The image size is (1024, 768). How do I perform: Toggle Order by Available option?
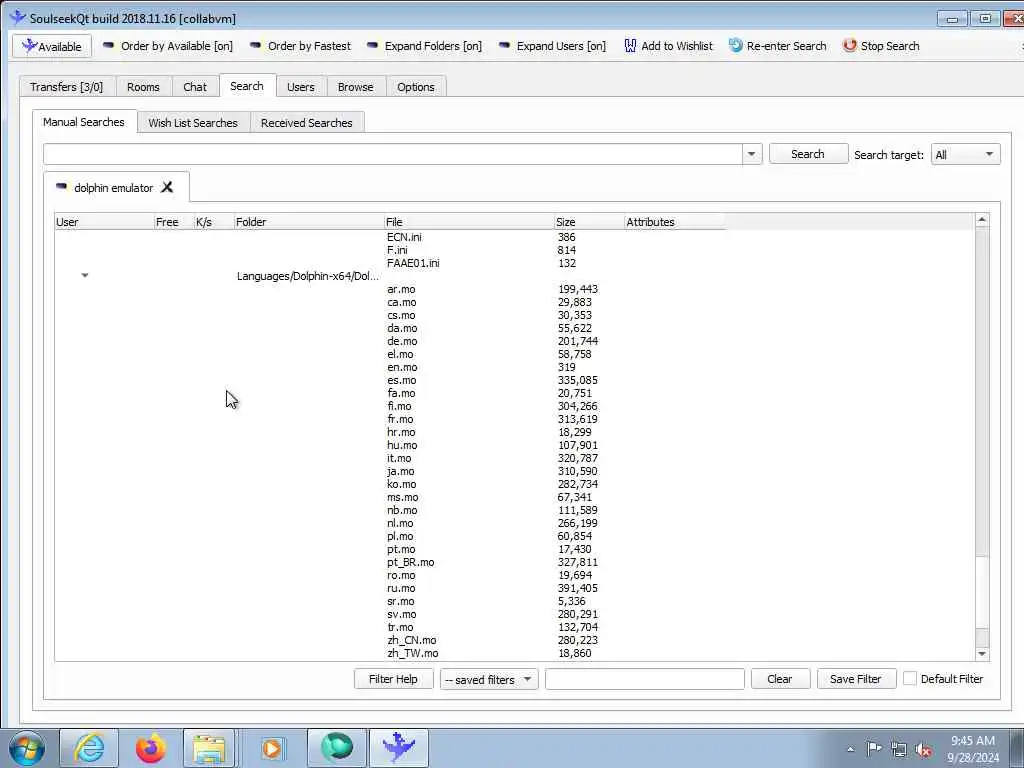pyautogui.click(x=168, y=46)
